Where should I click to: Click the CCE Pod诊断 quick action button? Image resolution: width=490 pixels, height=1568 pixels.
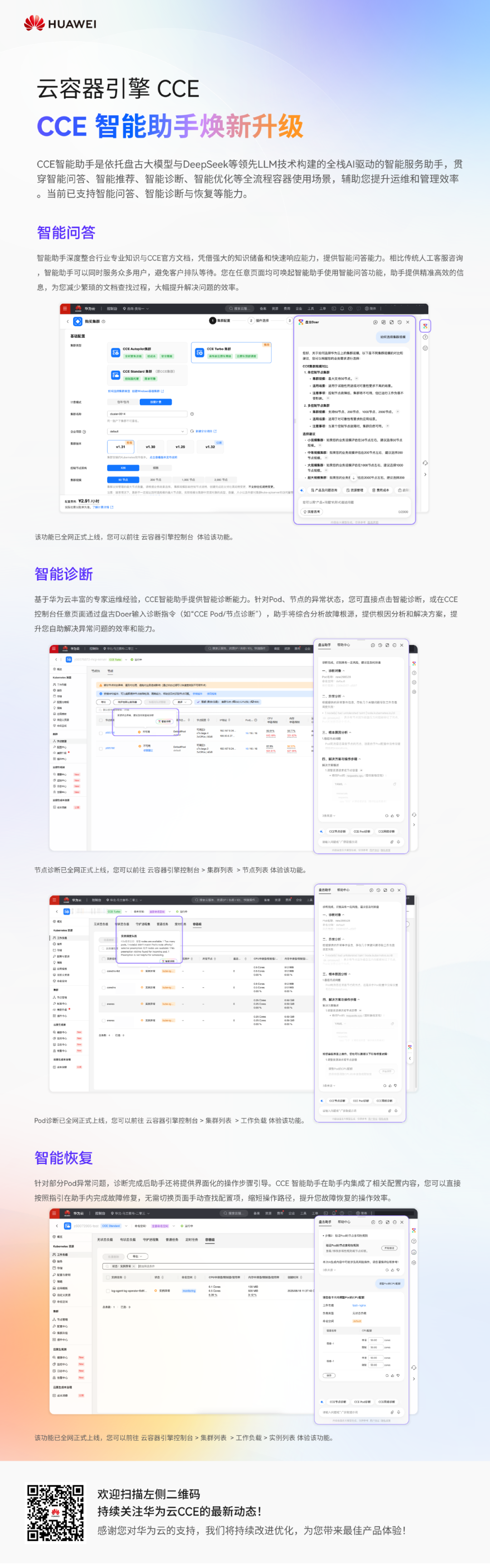pos(362,832)
